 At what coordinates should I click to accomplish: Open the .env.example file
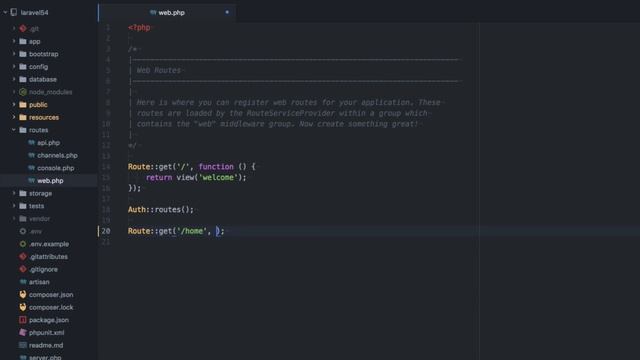coord(49,244)
